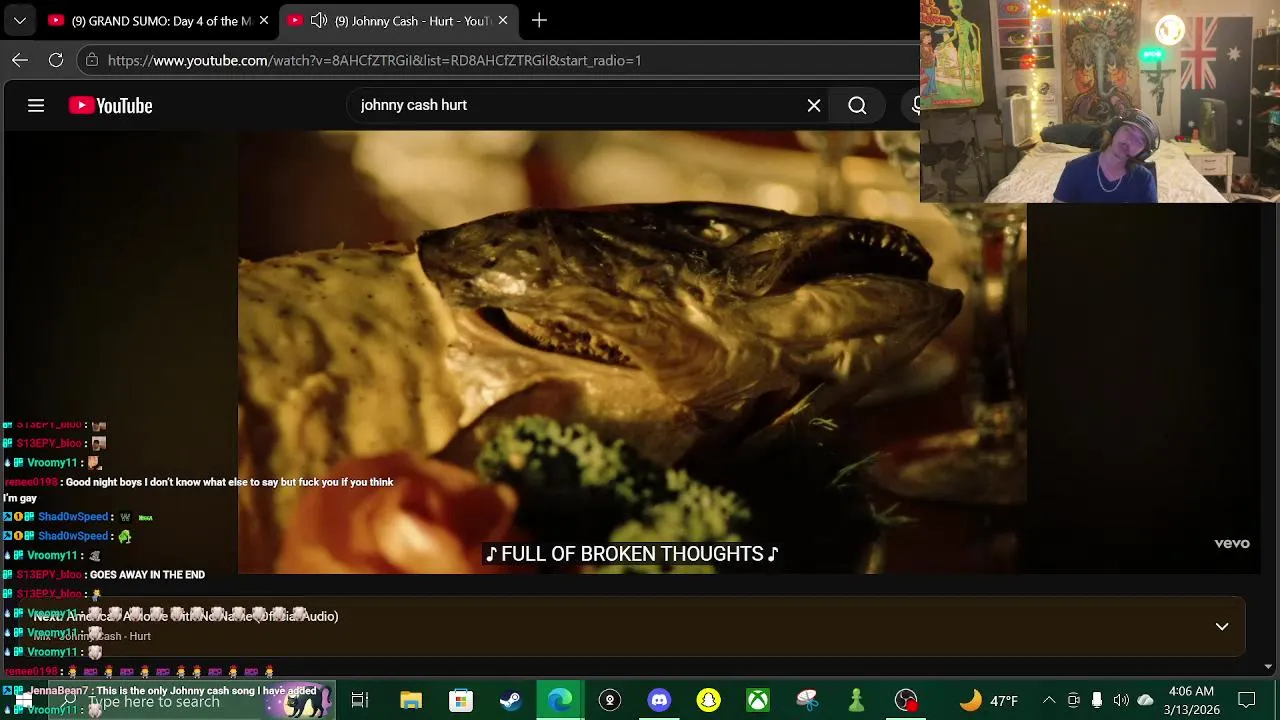
Task: Click chat username 'renee0198' on Good night message
Action: coord(31,482)
